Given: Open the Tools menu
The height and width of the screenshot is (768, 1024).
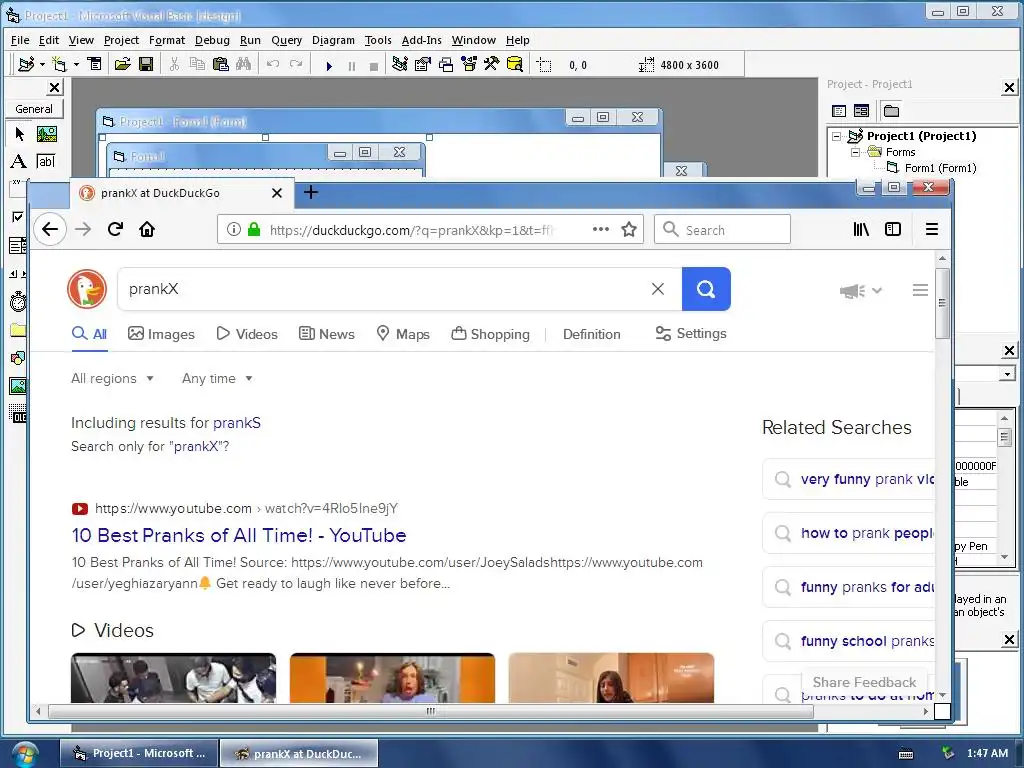Looking at the screenshot, I should pos(378,40).
